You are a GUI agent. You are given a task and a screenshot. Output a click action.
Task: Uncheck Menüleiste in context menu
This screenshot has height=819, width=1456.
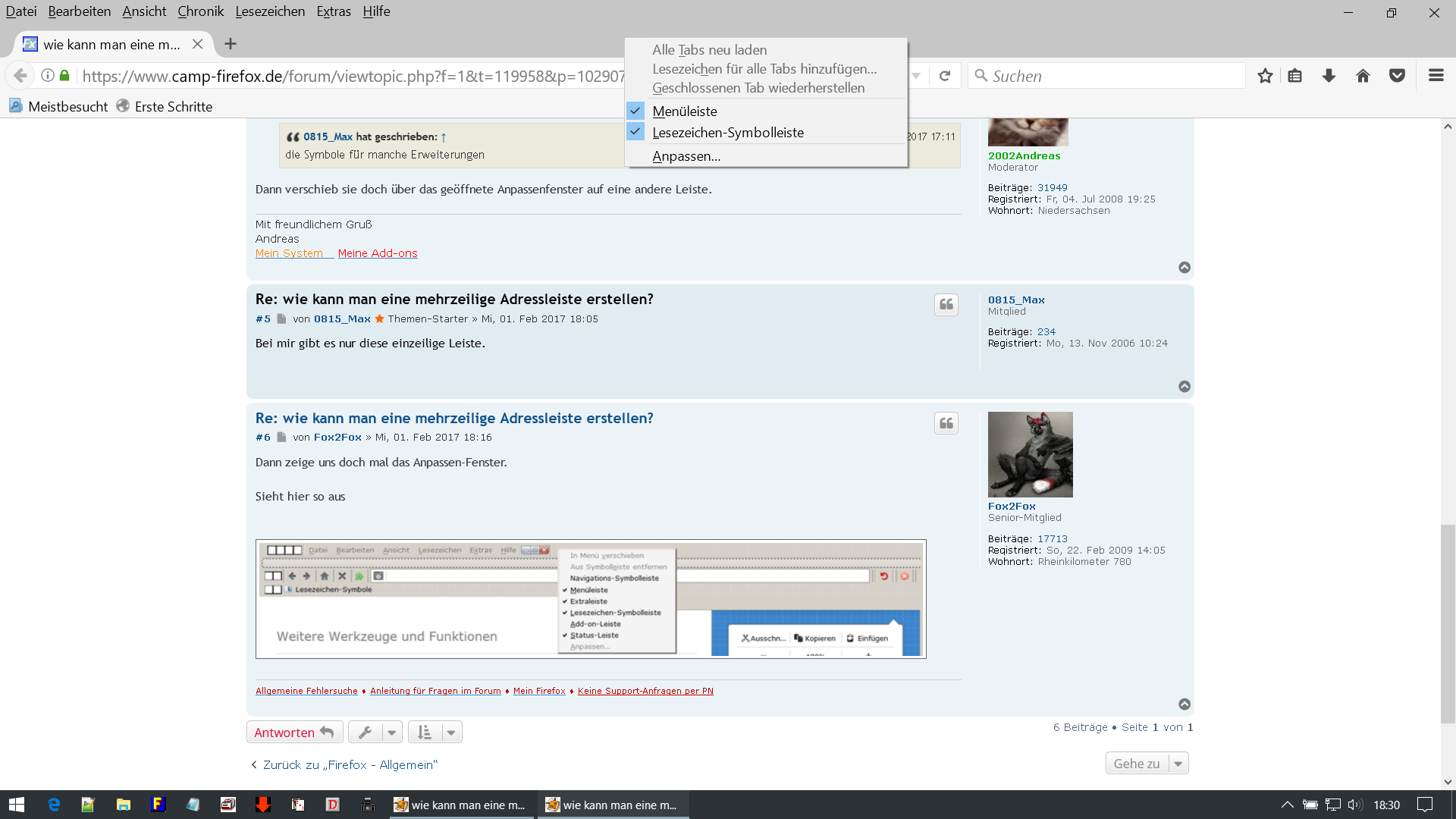(x=684, y=111)
